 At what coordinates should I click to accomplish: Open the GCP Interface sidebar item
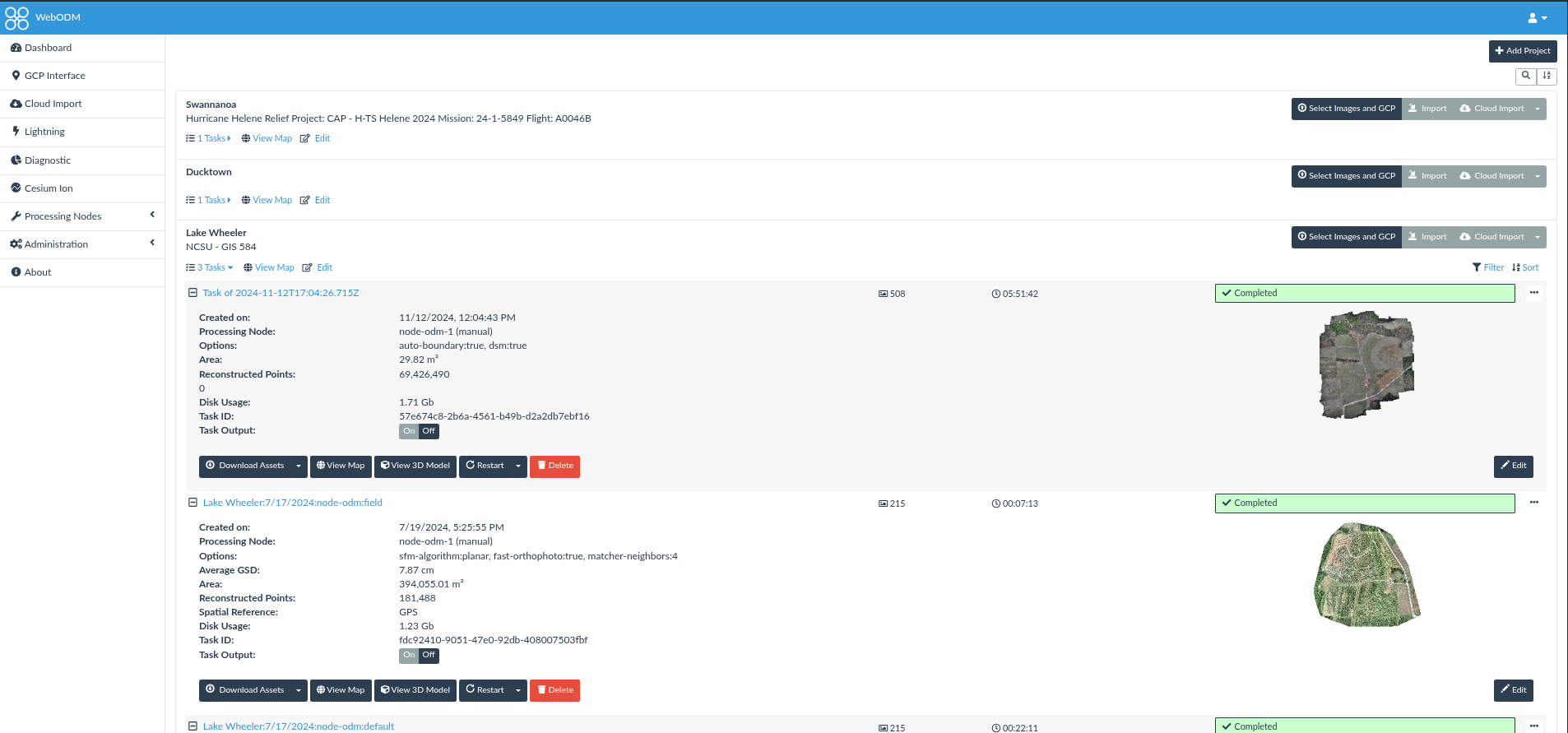pos(54,76)
